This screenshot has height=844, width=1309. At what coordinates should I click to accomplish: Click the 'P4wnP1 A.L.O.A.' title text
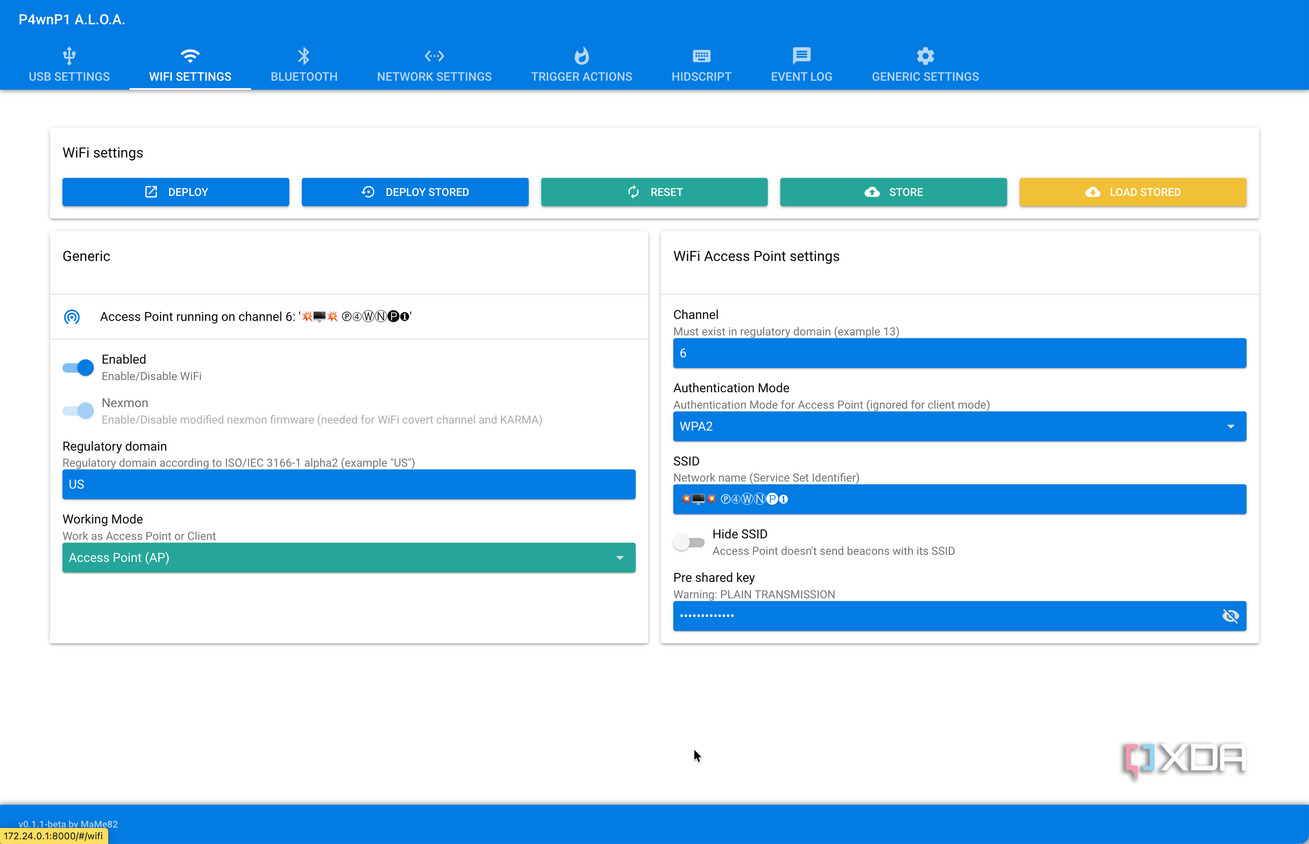pyautogui.click(x=72, y=20)
